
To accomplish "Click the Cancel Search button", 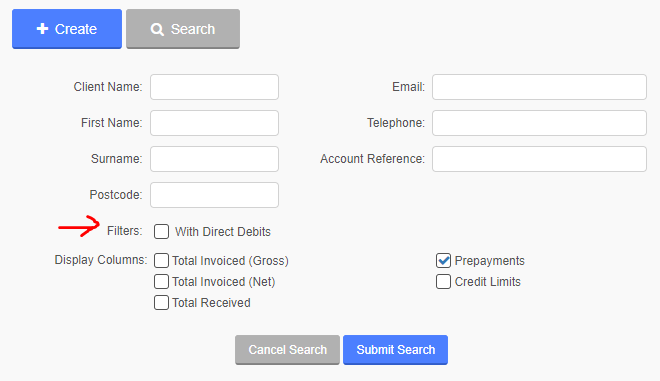I will click(x=287, y=349).
